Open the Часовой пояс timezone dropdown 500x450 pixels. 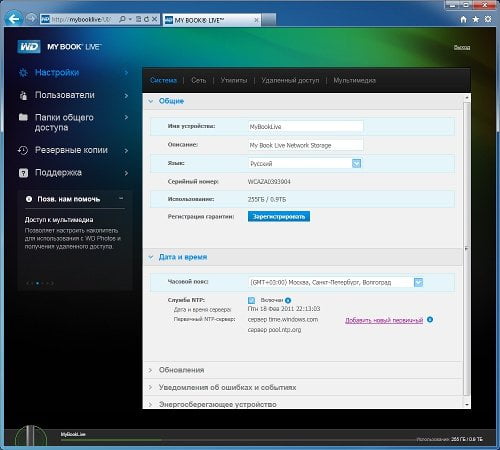pos(418,282)
